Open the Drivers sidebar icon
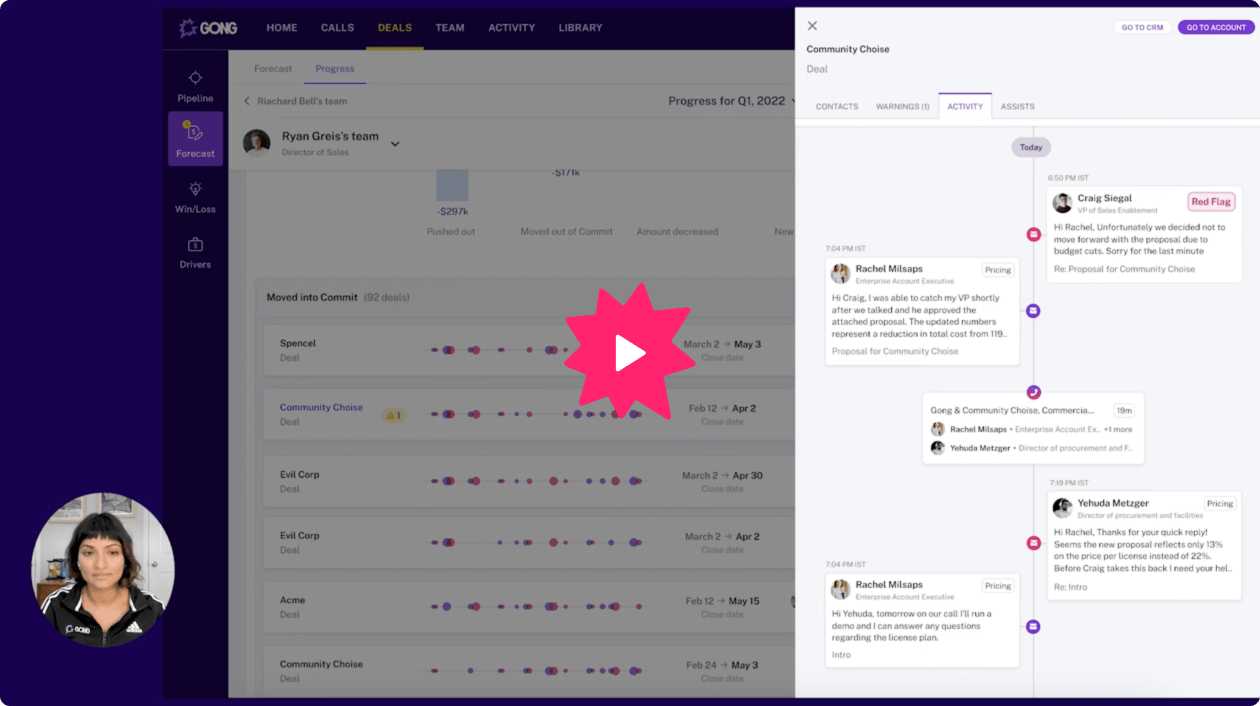1260x706 pixels. click(195, 253)
